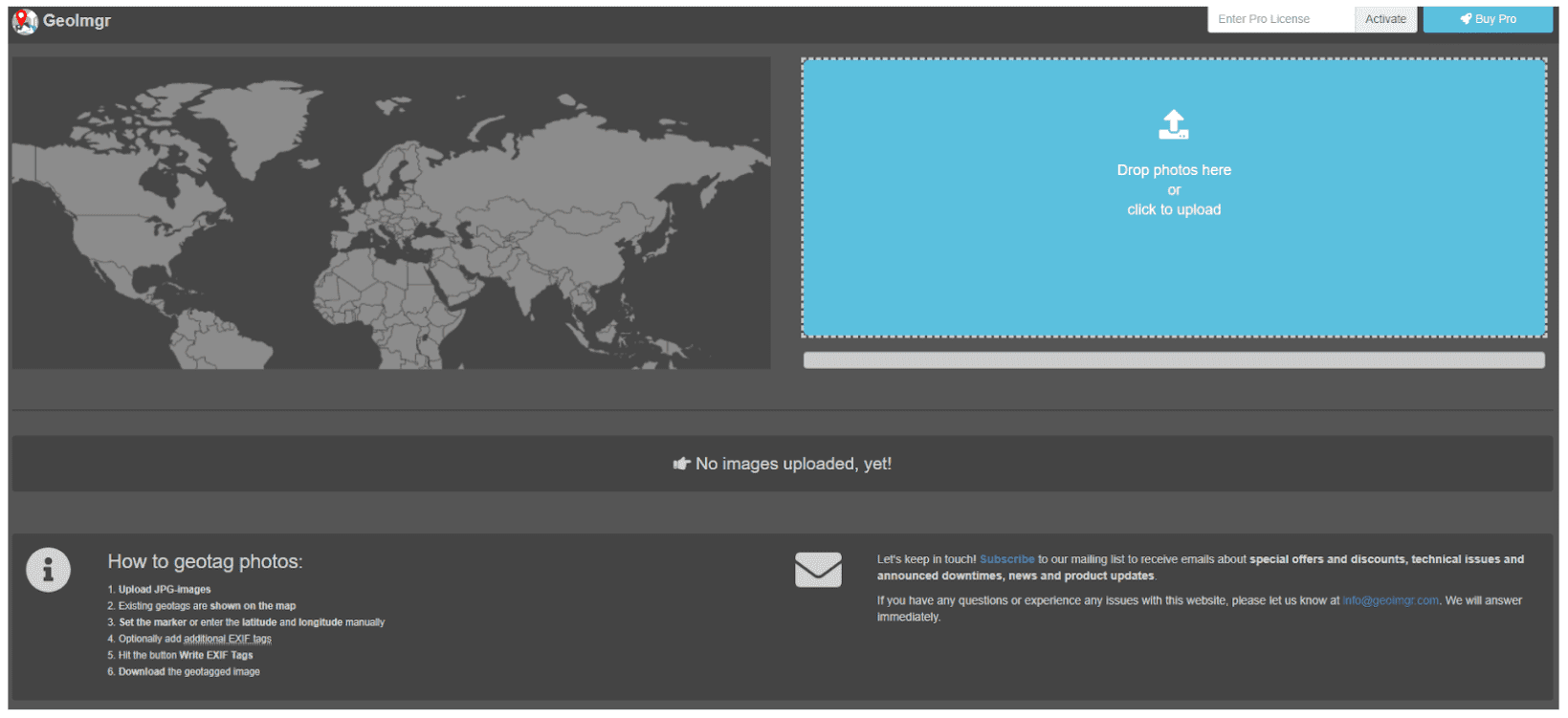
Task: Click the pointing hand icon
Action: pos(681,464)
